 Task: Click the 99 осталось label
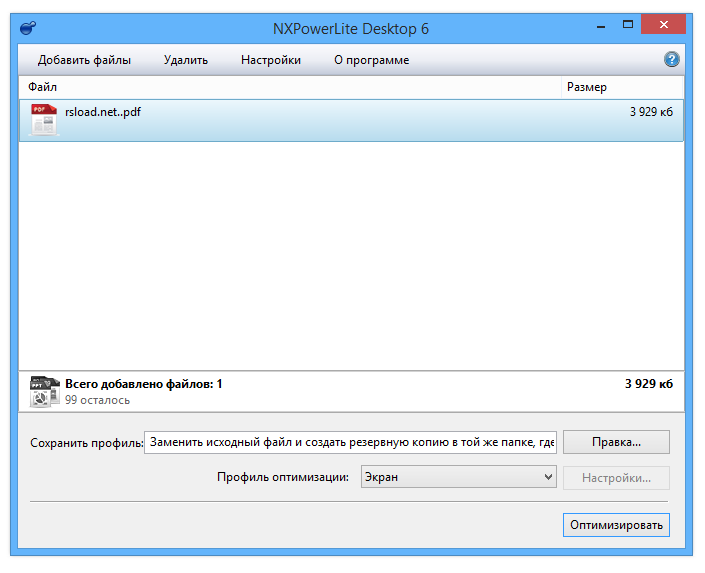(x=97, y=400)
